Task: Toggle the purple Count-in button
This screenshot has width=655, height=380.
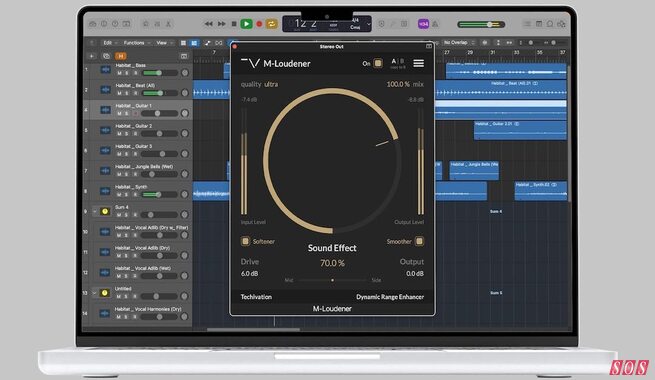Action: [x=423, y=24]
